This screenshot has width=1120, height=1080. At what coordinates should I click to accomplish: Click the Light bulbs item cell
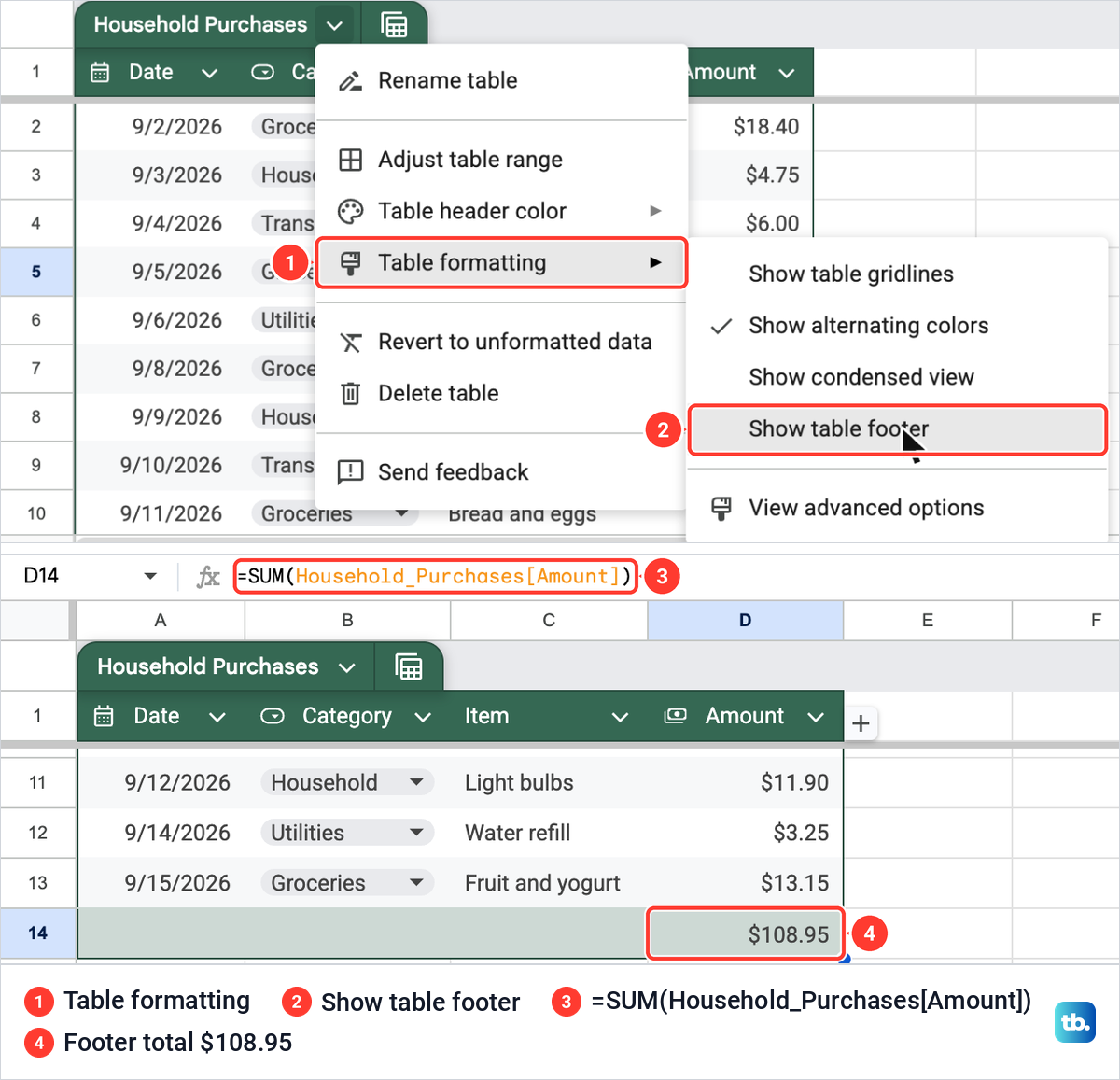(x=549, y=782)
